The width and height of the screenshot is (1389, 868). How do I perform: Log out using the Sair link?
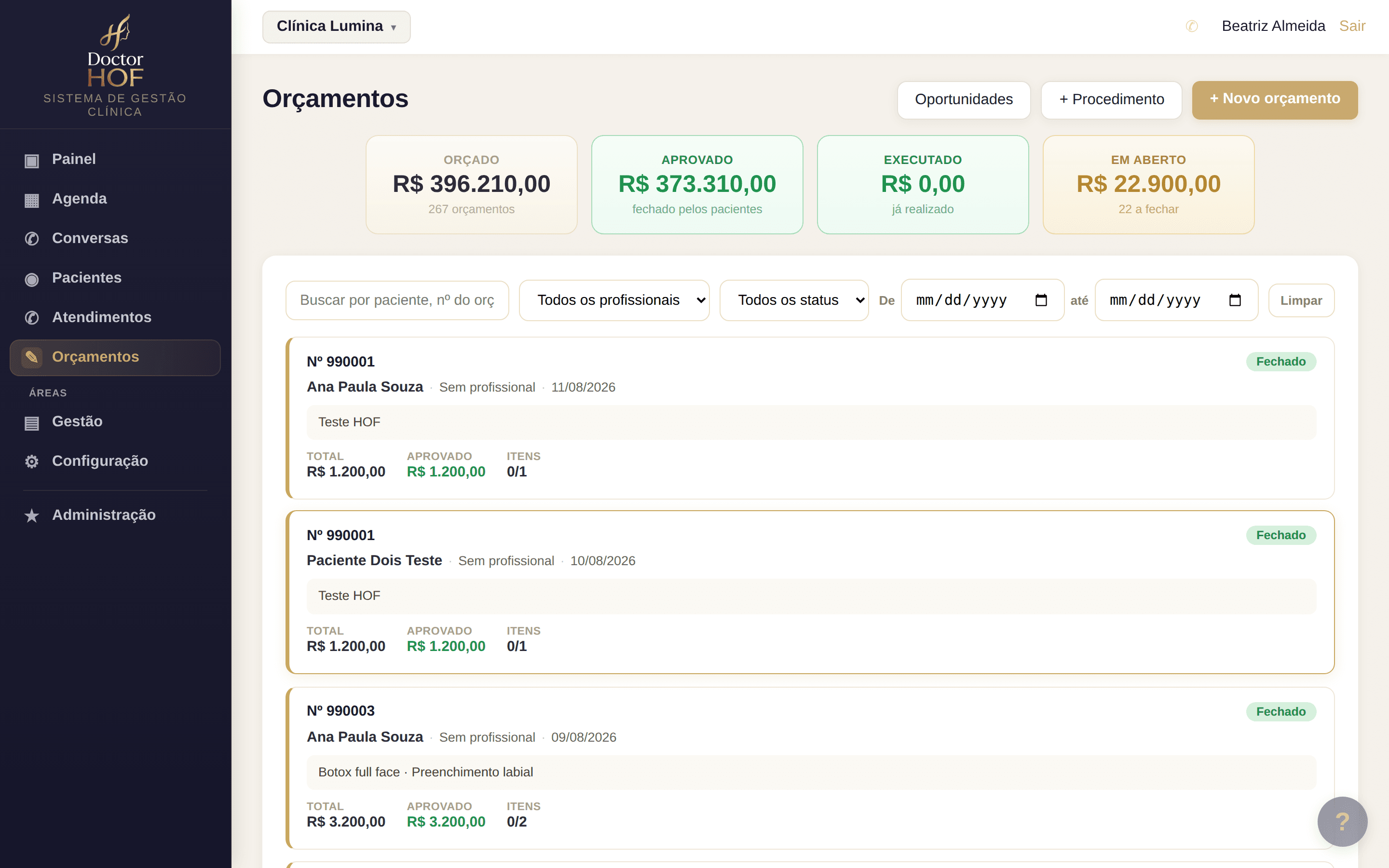[1352, 27]
